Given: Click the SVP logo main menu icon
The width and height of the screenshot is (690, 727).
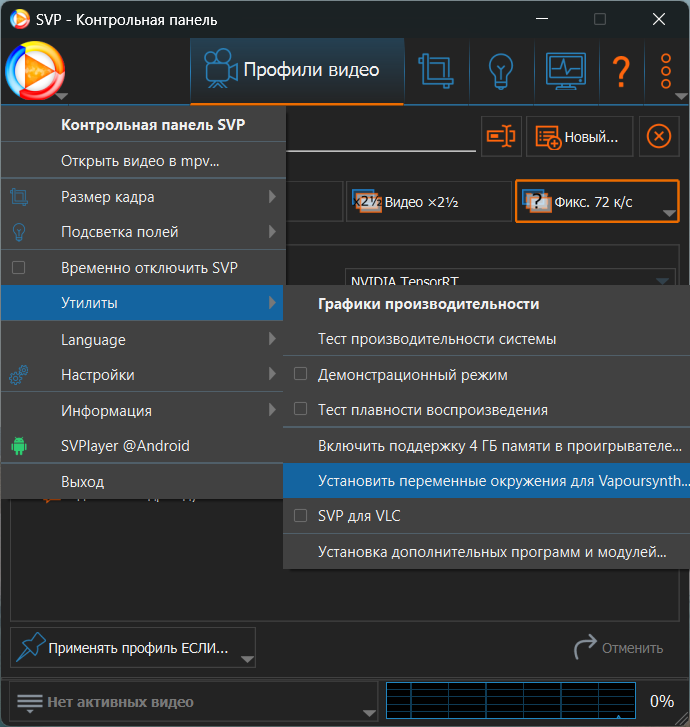Looking at the screenshot, I should click(36, 71).
